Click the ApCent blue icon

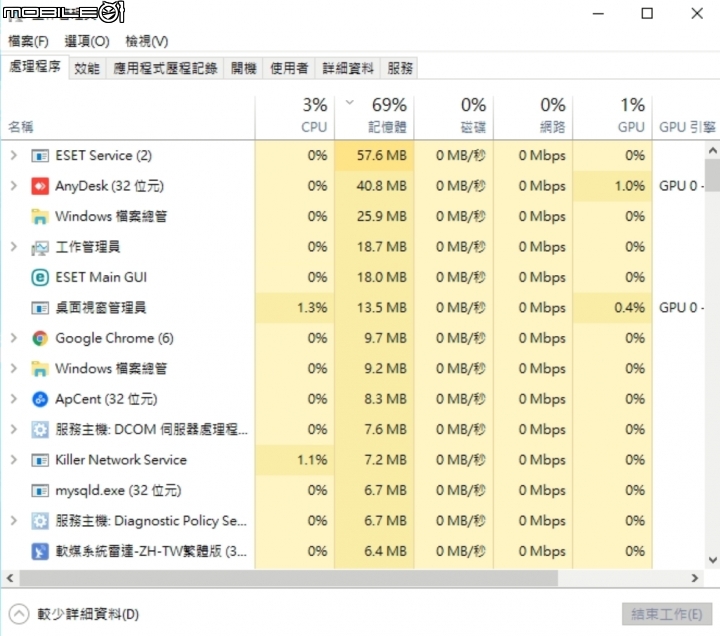[x=40, y=399]
